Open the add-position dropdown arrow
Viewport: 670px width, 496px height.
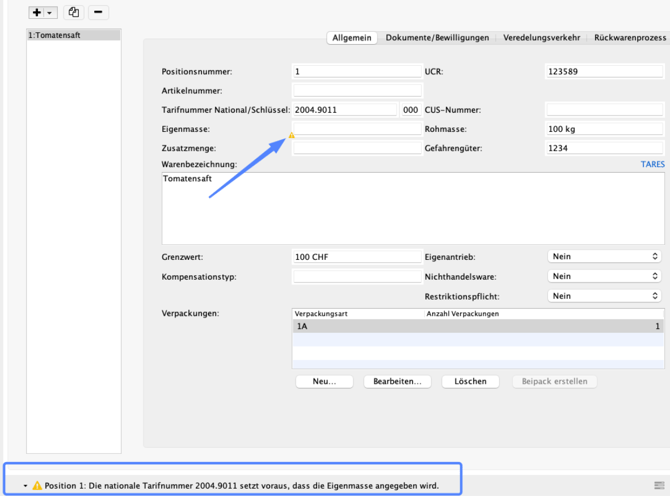coord(50,13)
